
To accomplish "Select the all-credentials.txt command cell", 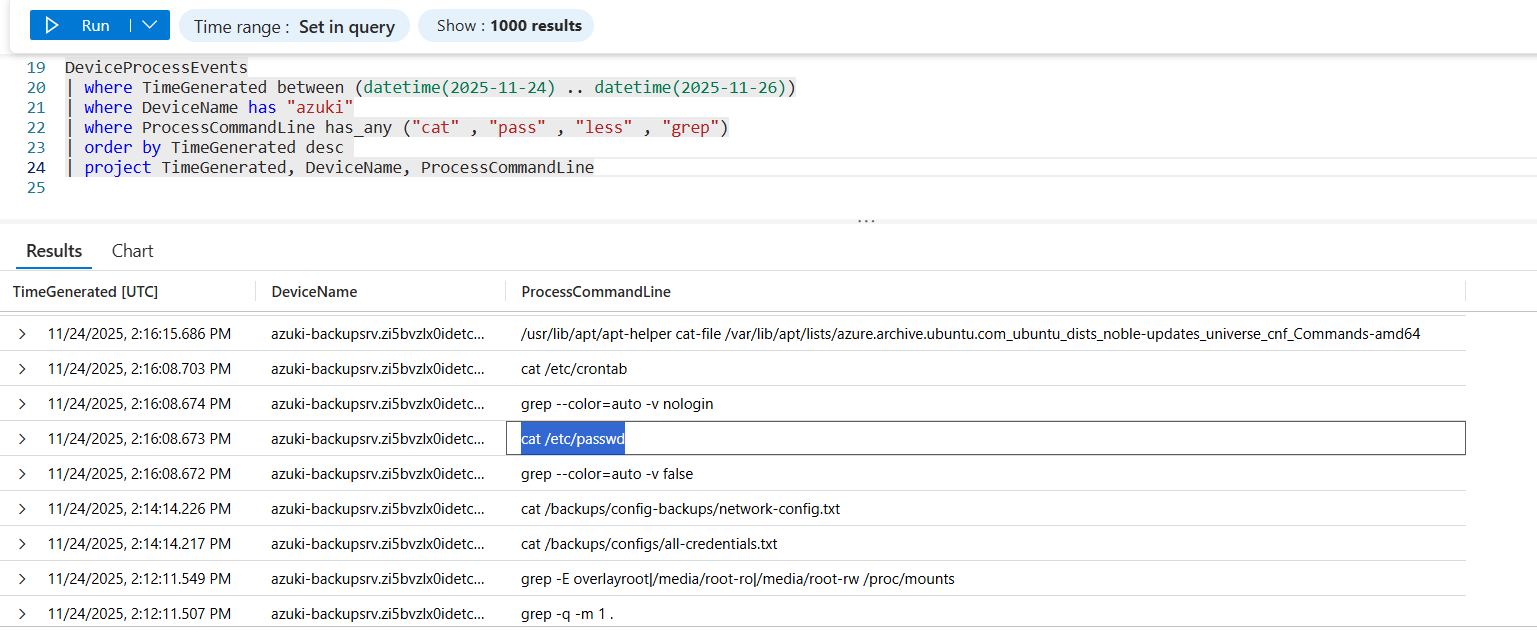I will click(x=986, y=544).
